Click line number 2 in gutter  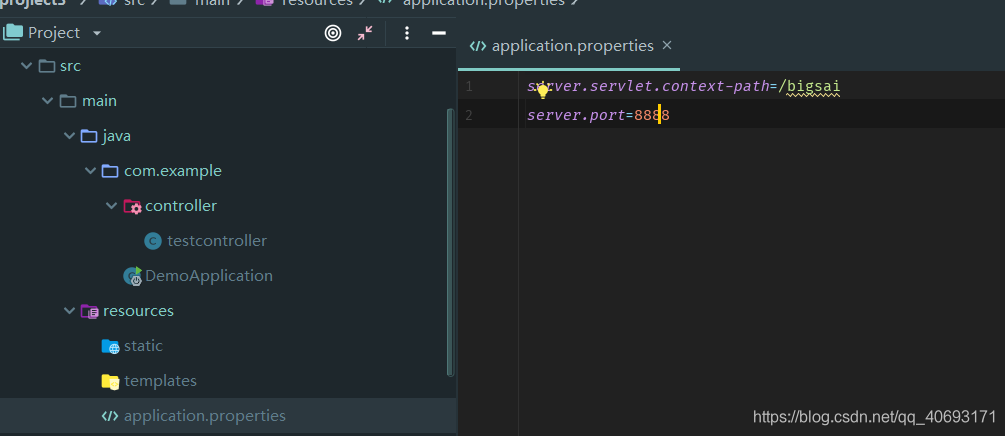tap(469, 115)
